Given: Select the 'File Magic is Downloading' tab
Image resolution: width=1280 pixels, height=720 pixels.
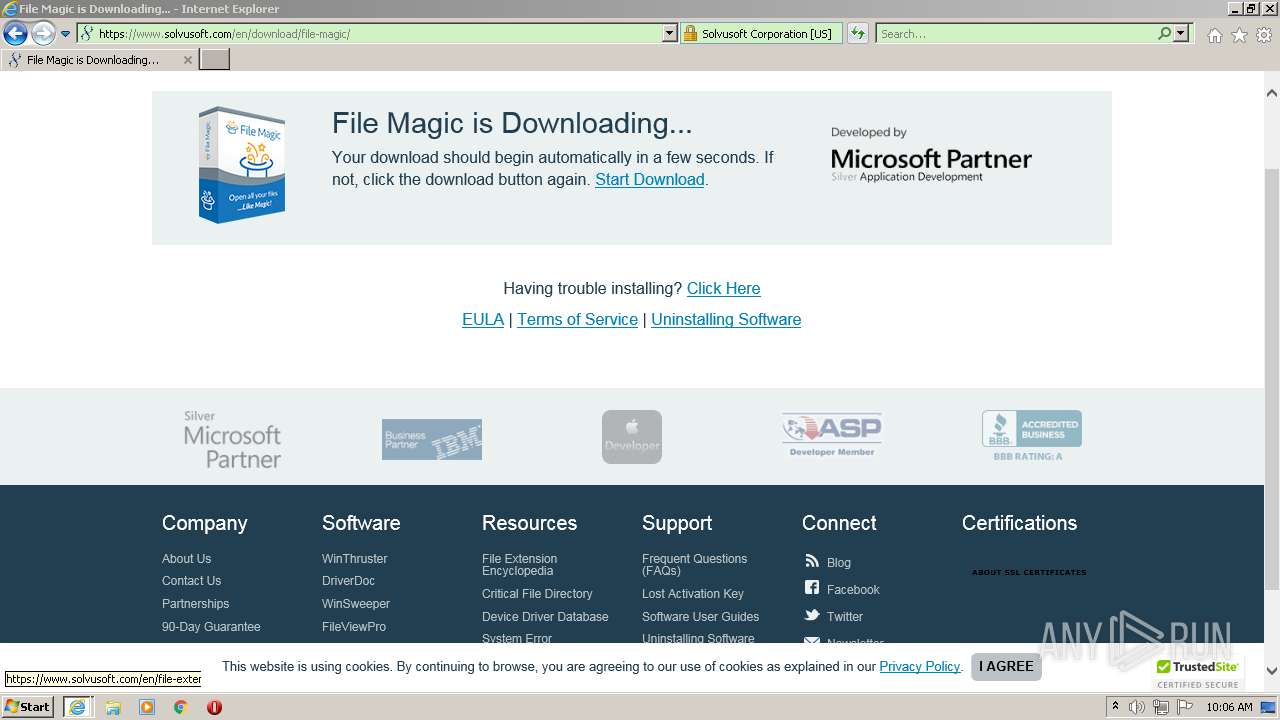Looking at the screenshot, I should (98, 60).
